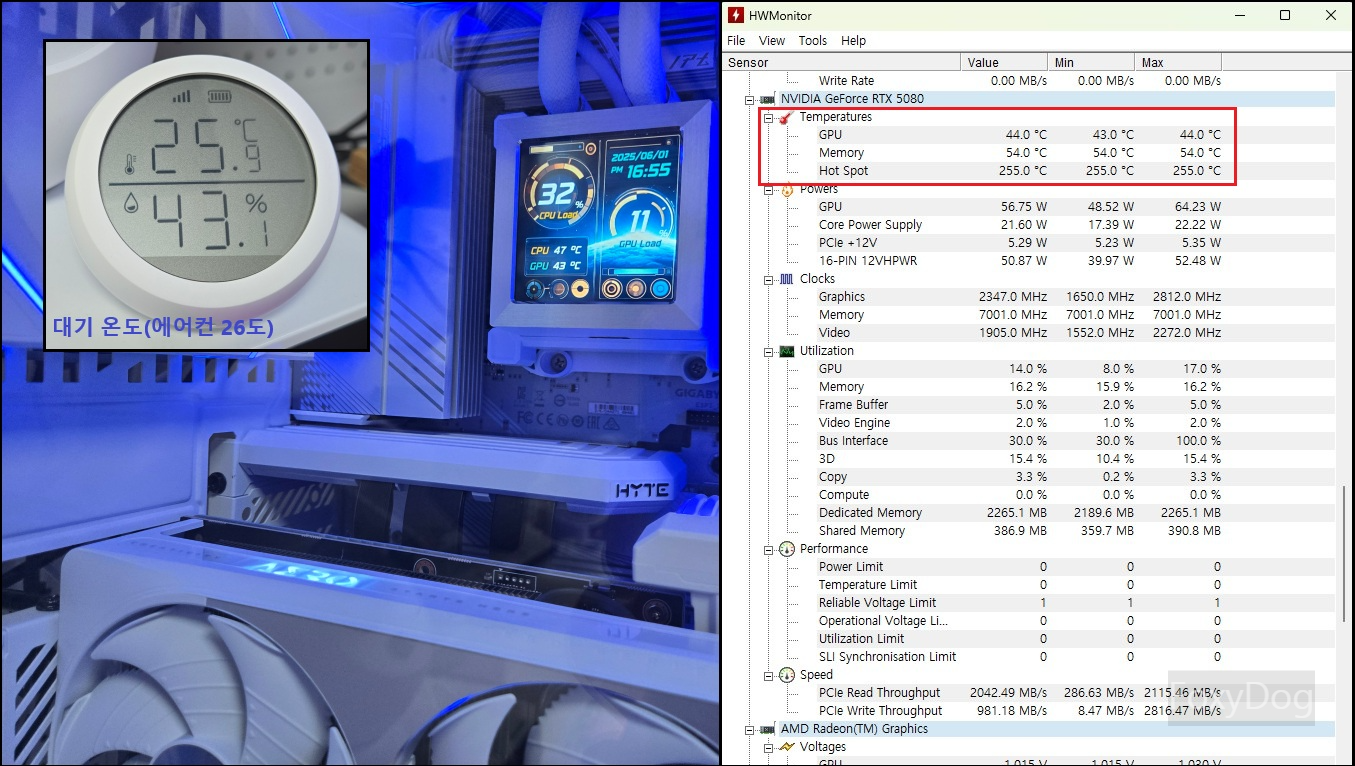This screenshot has height=766, width=1355.
Task: Collapse the Powers section
Action: (768, 189)
